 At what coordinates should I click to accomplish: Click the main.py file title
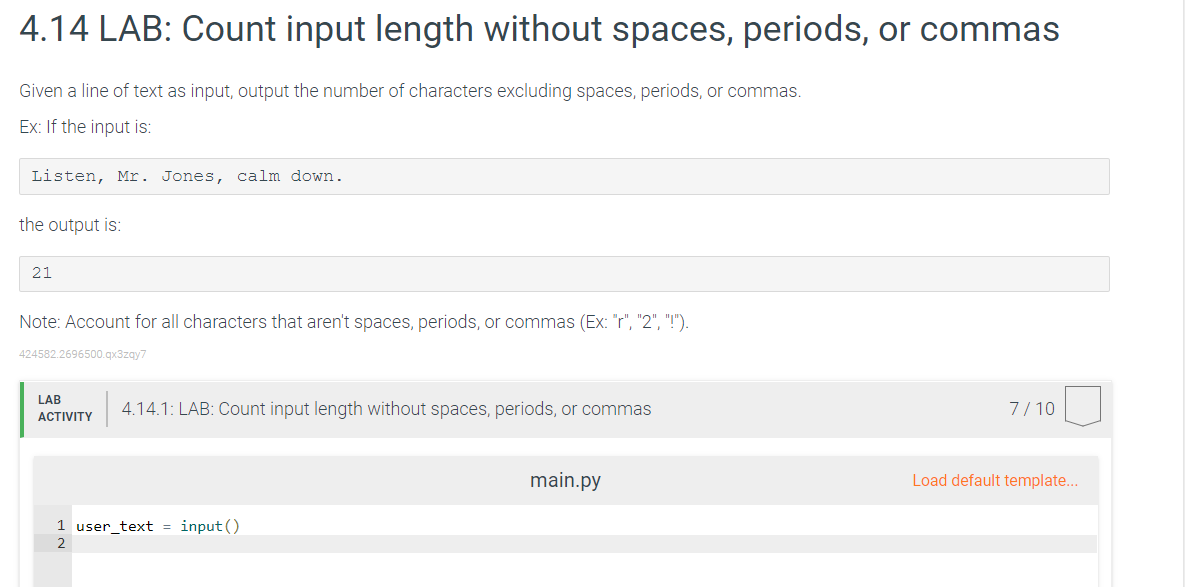click(565, 480)
